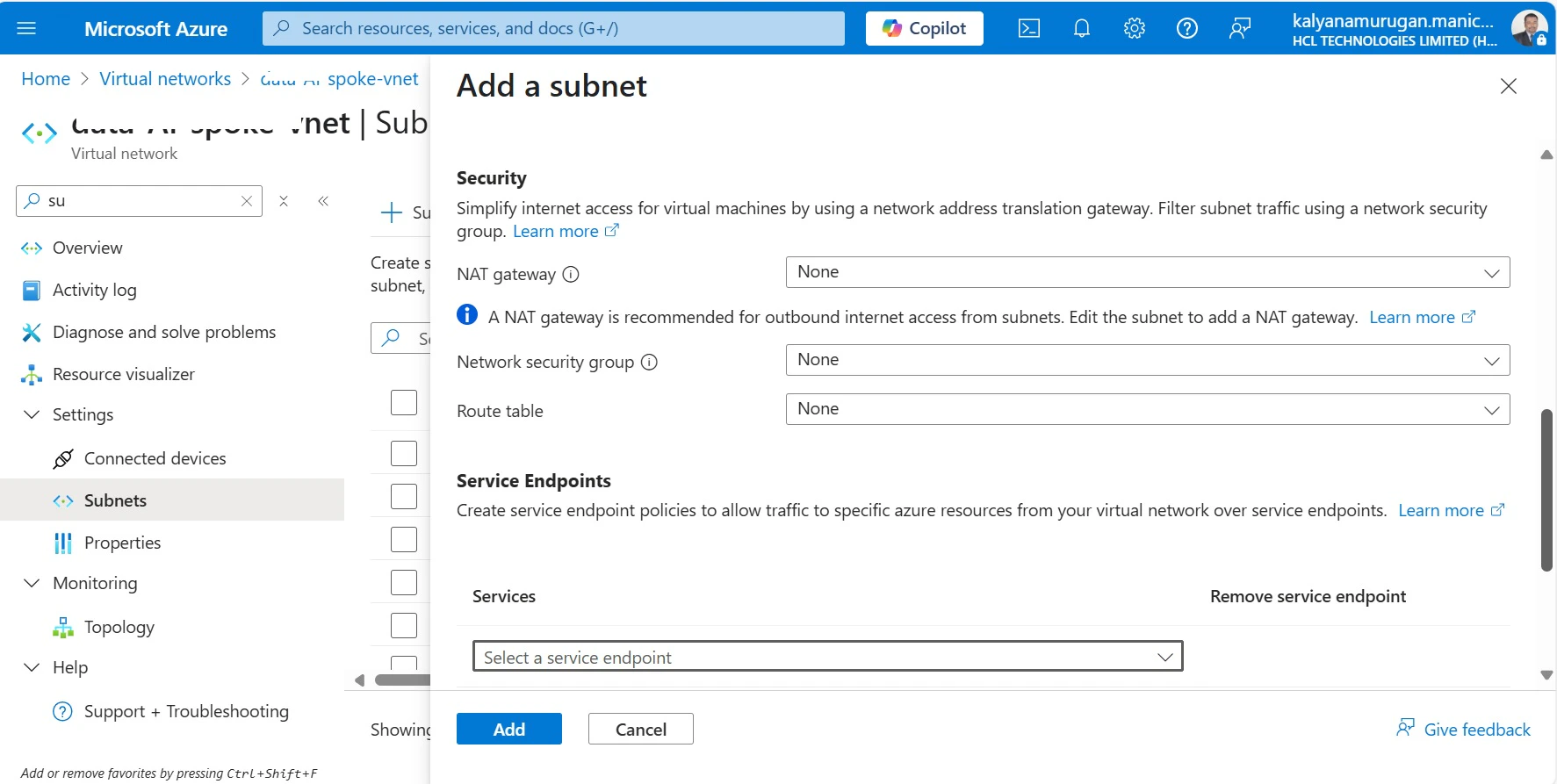The image size is (1557, 784).
Task: Click the Microsoft Azure home label
Action: [x=155, y=28]
